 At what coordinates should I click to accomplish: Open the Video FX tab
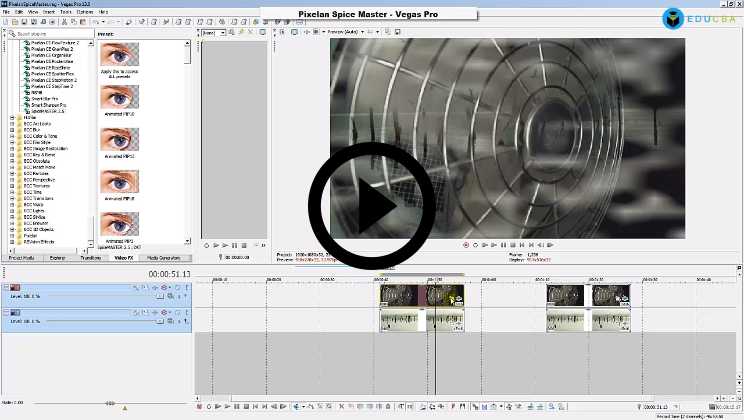pos(124,258)
